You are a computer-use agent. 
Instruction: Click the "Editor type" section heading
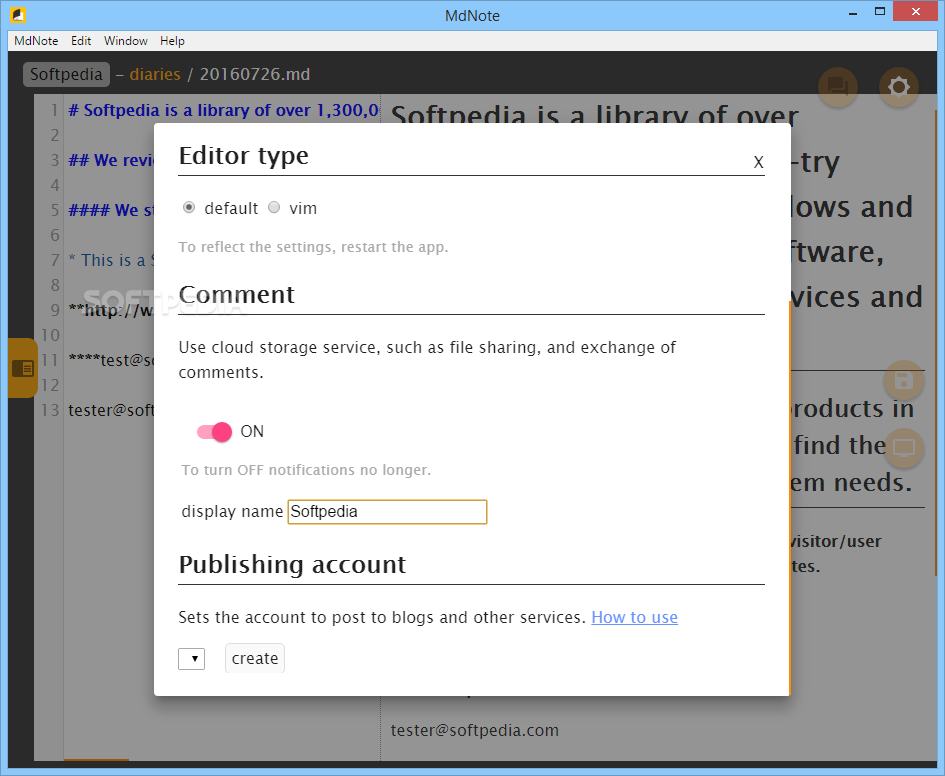[243, 156]
